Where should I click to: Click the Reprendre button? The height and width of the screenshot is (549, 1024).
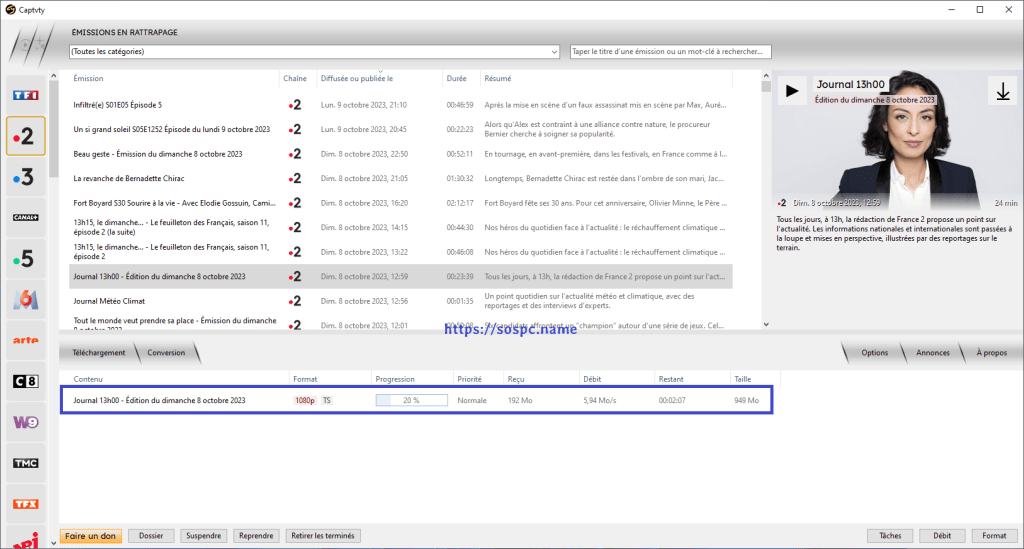click(x=256, y=536)
